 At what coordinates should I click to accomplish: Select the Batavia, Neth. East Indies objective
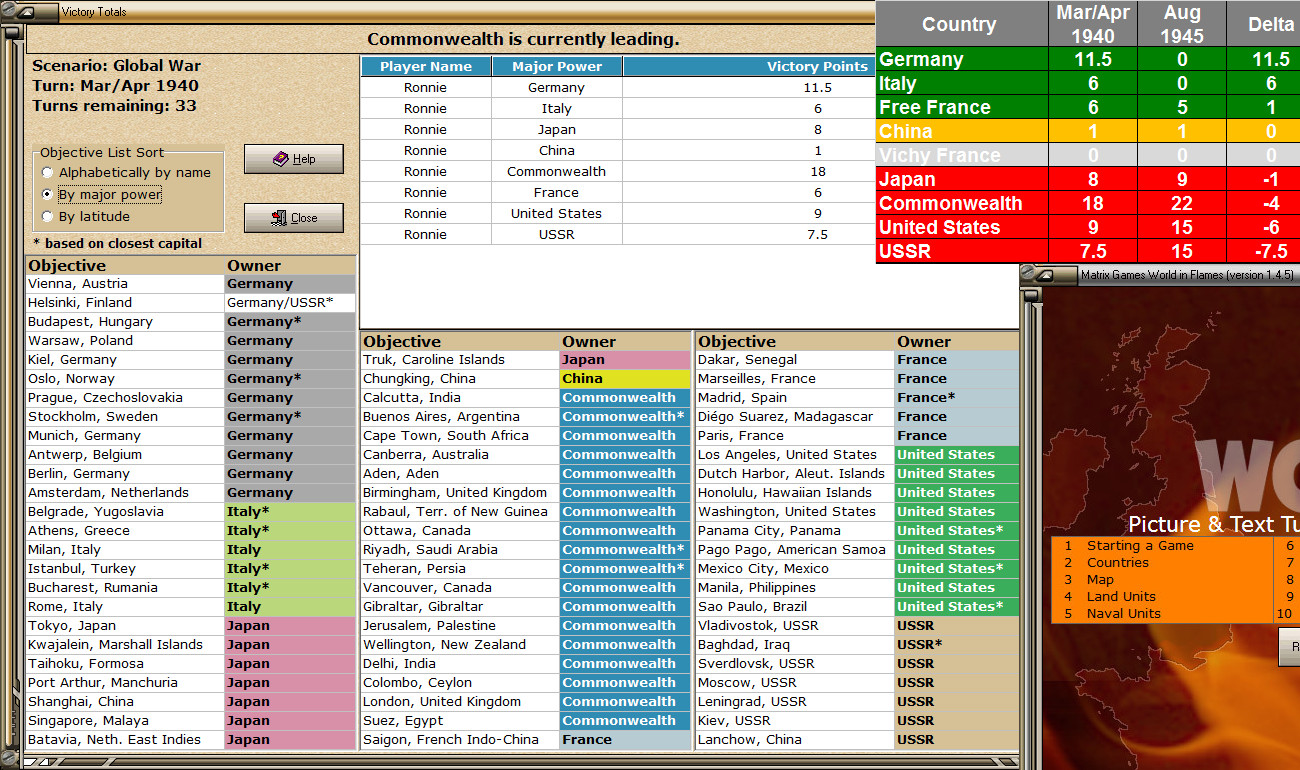[125, 740]
